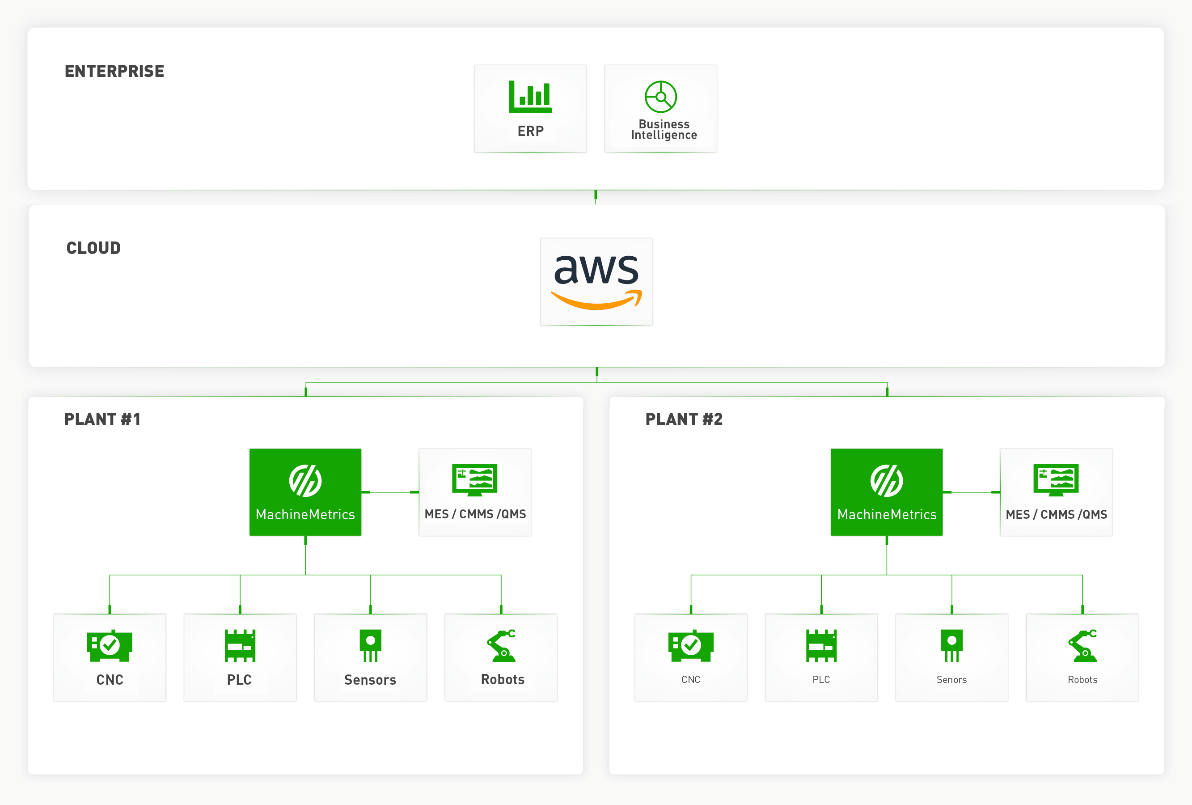Click the CNC machine icon in Plant #2

(x=690, y=645)
